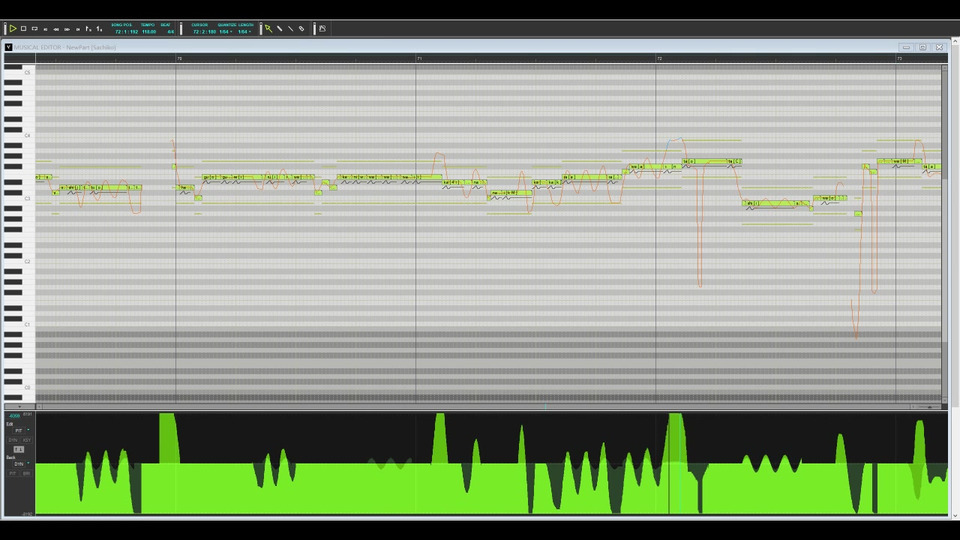Viewport: 960px width, 540px height.
Task: Click the end marker flag icon
Action: (99, 29)
